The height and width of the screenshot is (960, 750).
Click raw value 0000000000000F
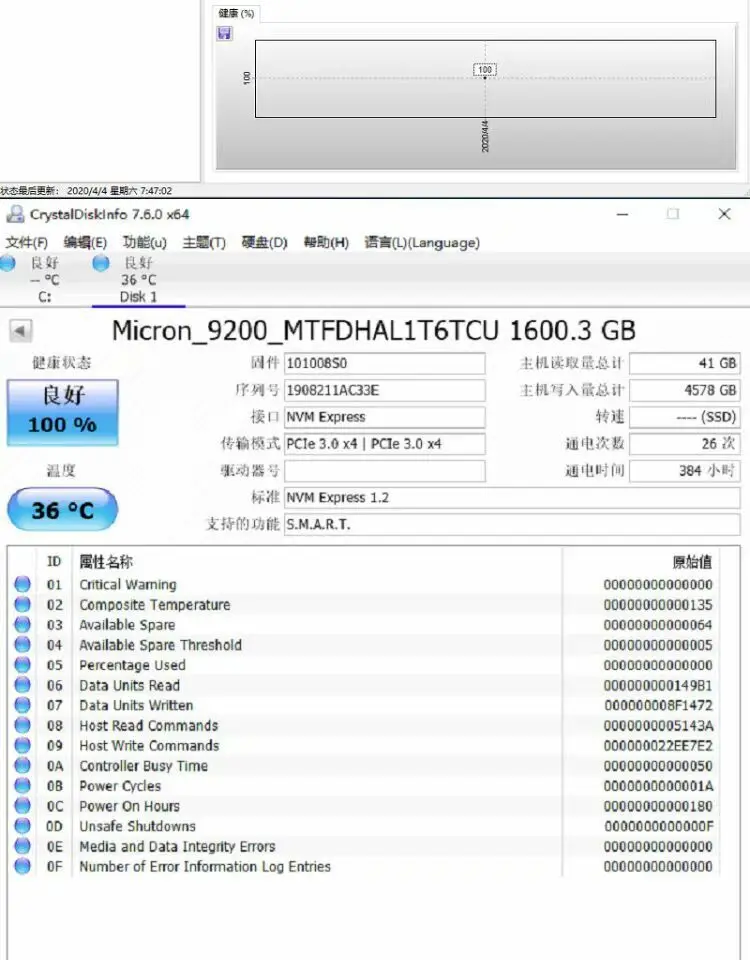(x=658, y=827)
